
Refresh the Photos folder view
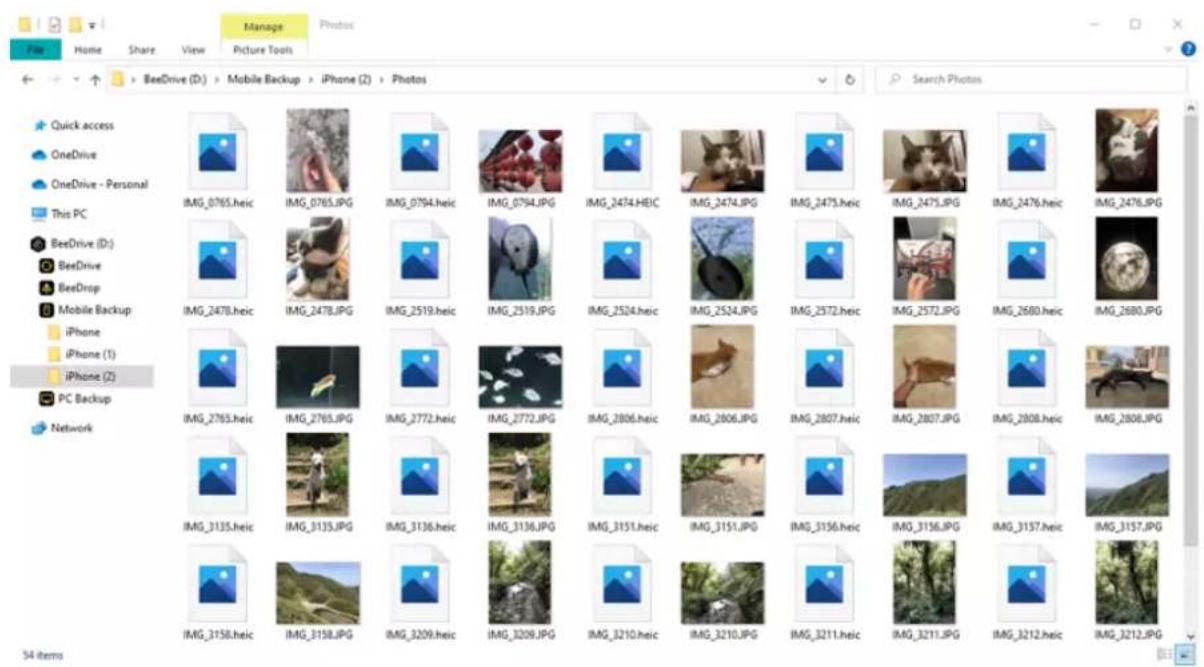850,79
